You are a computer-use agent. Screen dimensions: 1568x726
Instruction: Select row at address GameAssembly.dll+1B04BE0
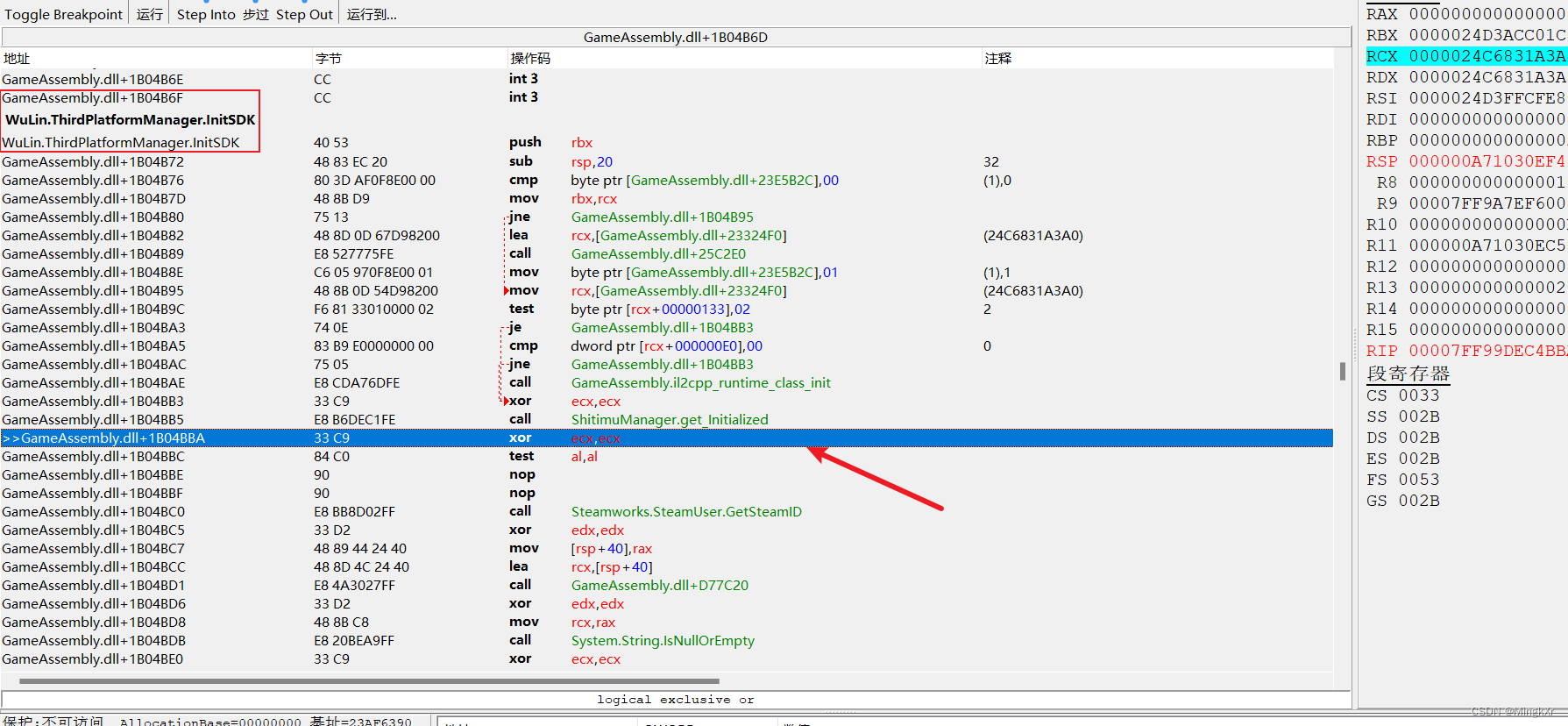pyautogui.click(x=667, y=658)
